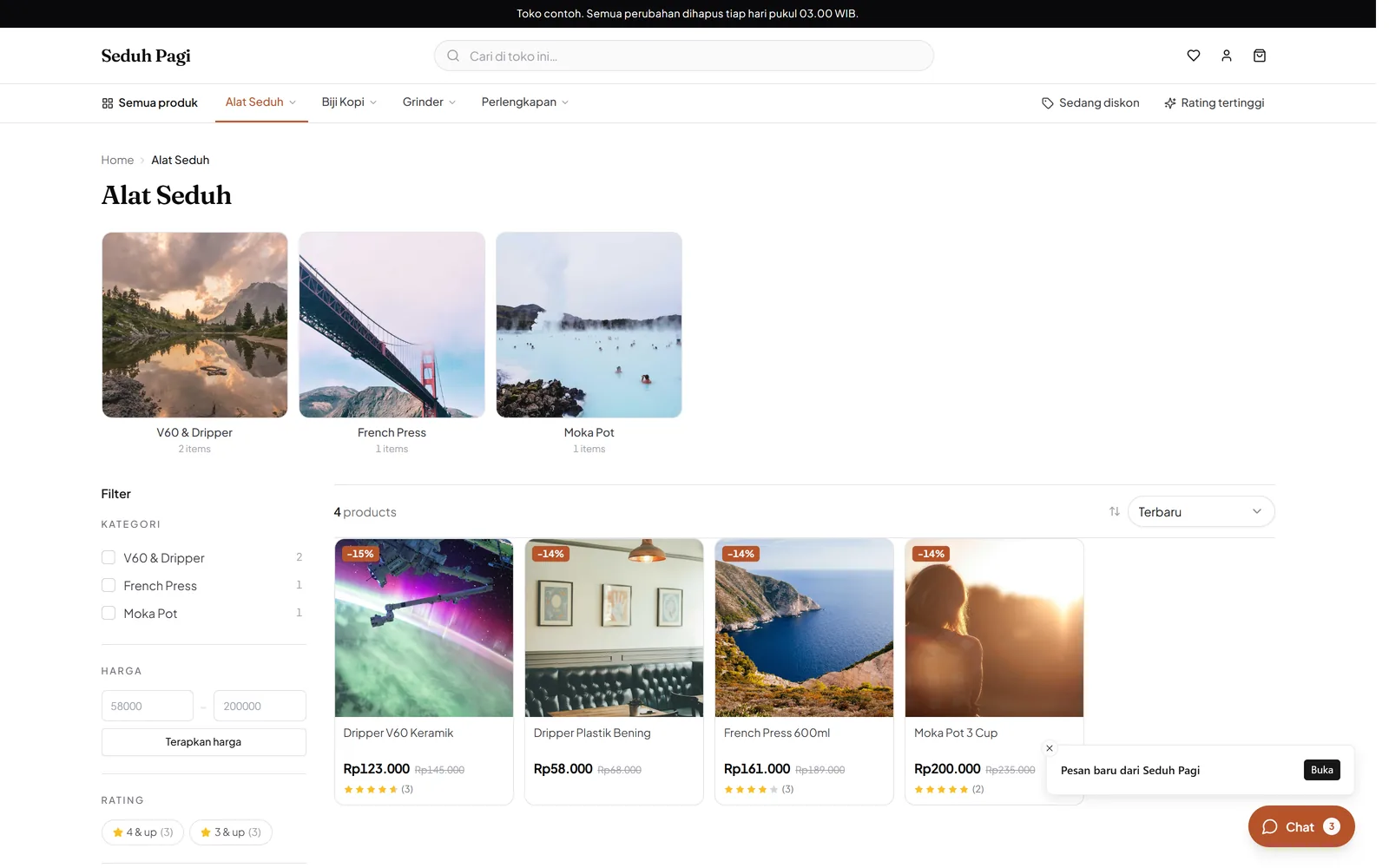Open the Moka Pot category thumbnail
1389x868 pixels.
click(589, 325)
